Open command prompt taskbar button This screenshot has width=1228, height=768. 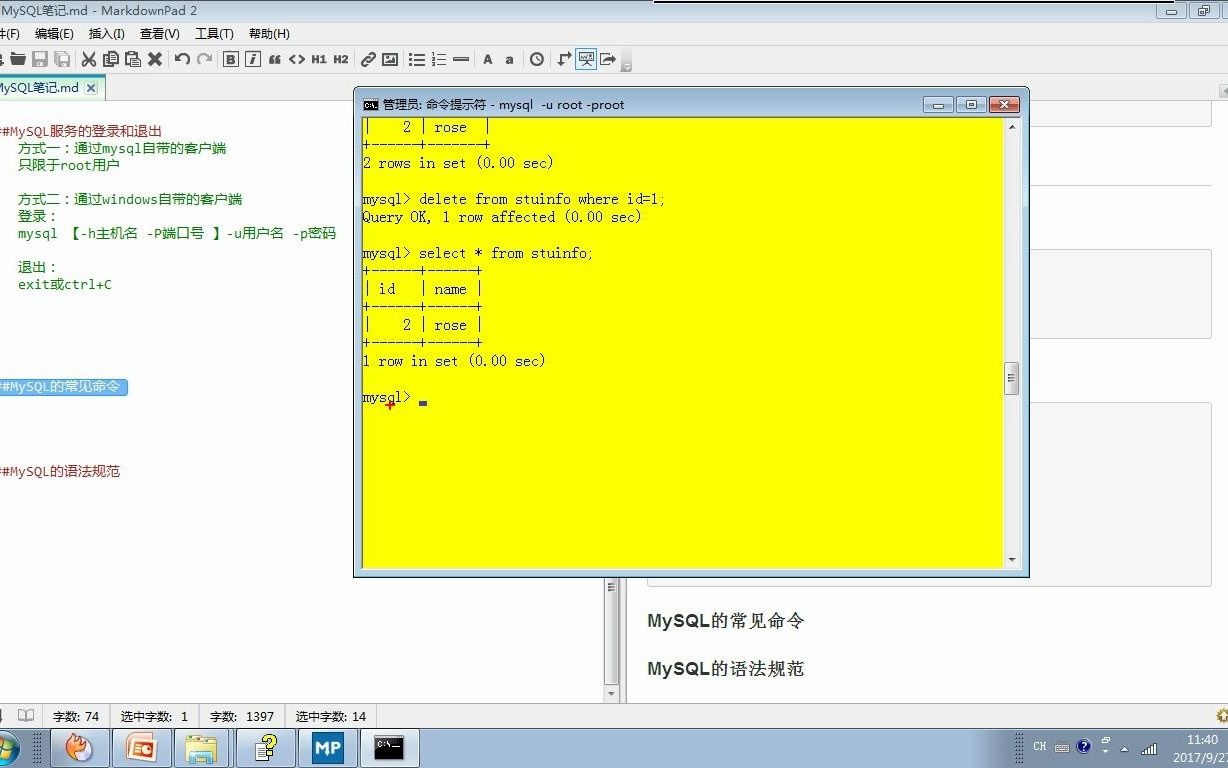pyautogui.click(x=388, y=748)
